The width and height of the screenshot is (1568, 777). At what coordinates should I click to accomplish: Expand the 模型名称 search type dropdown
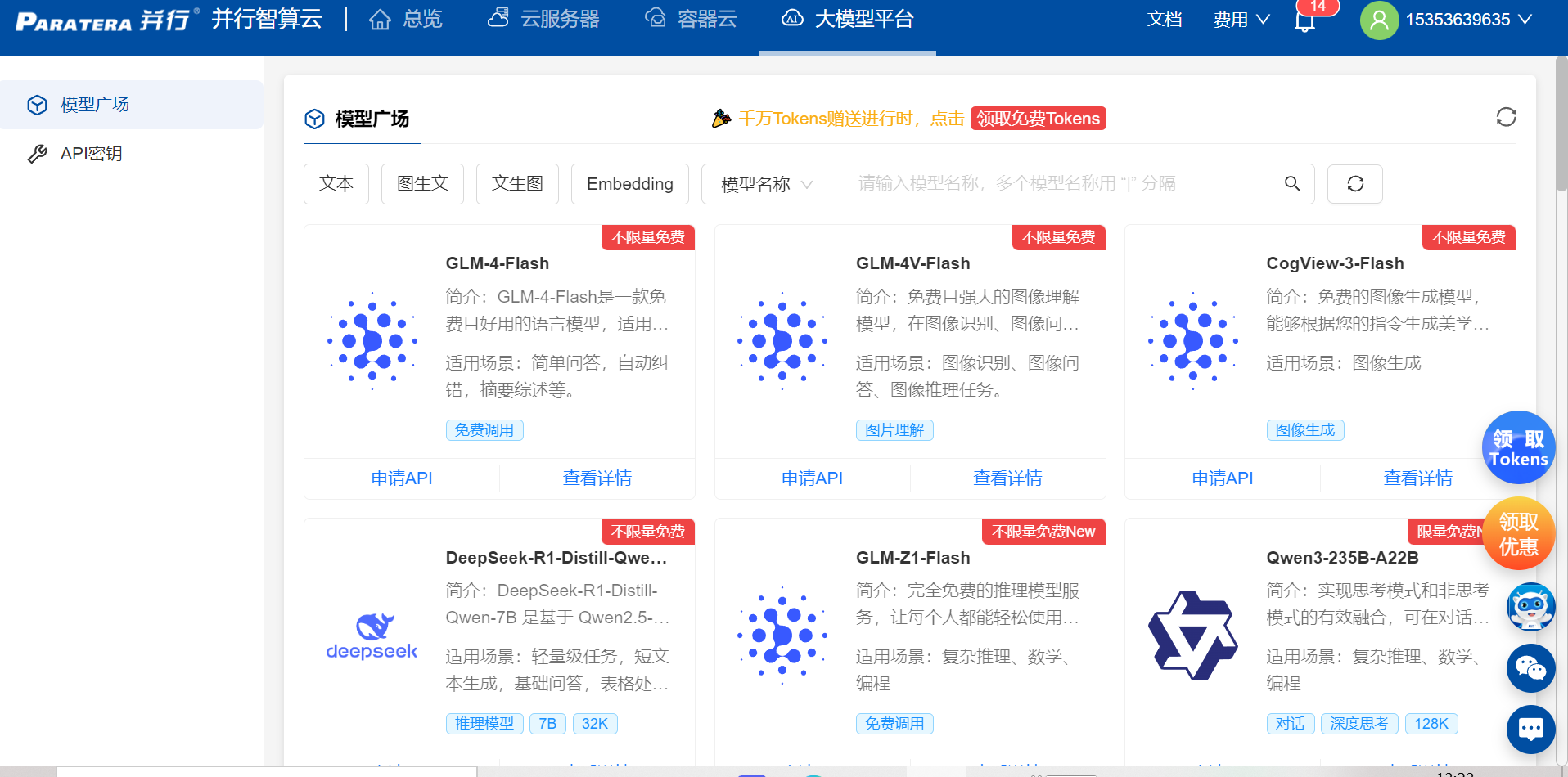point(767,184)
